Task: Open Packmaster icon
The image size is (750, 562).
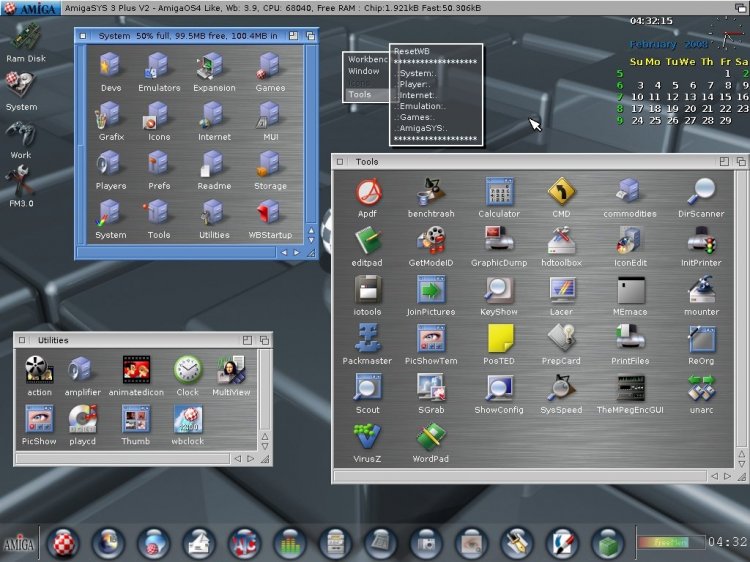Action: (367, 339)
